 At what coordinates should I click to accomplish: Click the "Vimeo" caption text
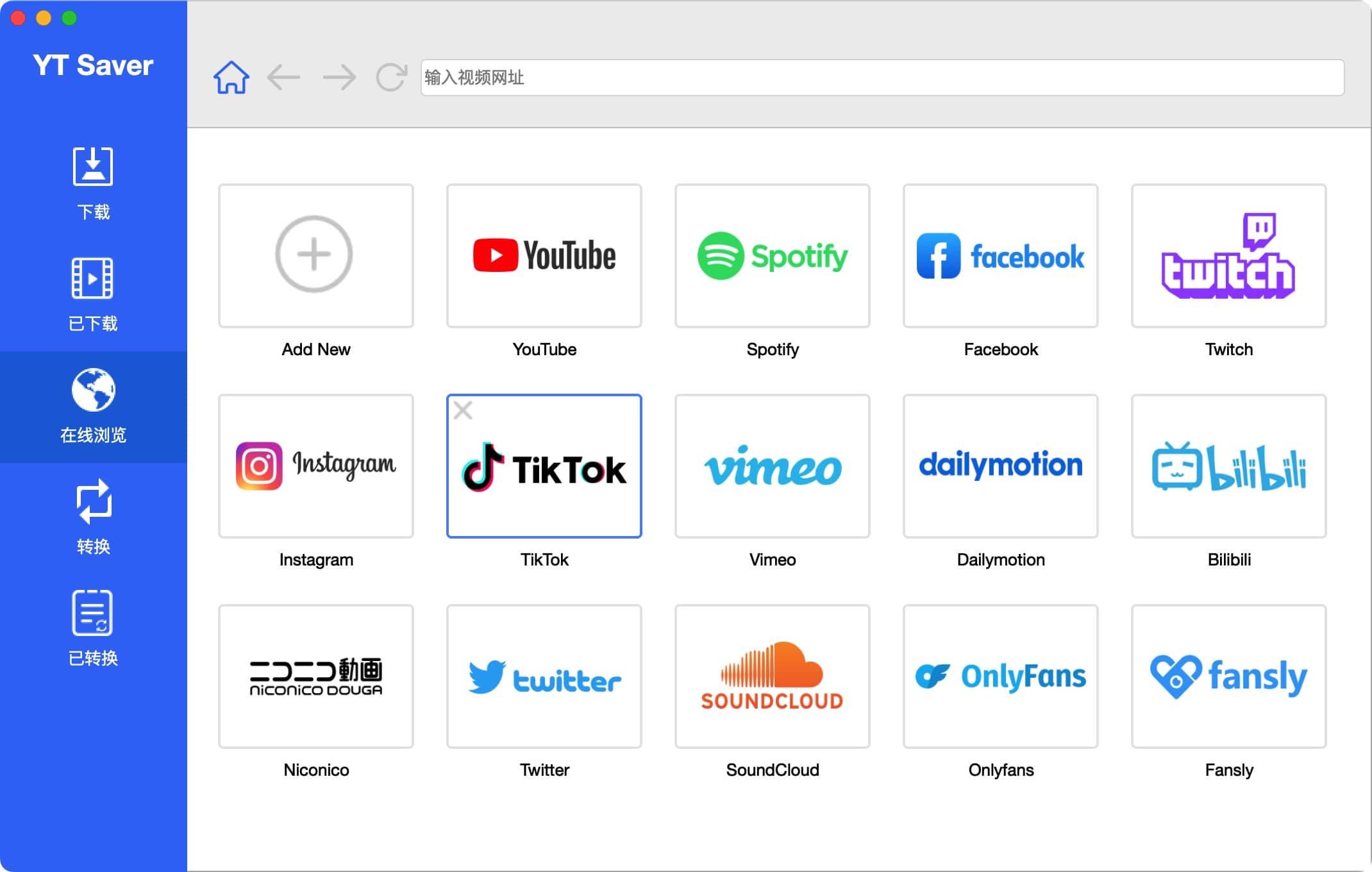[773, 560]
